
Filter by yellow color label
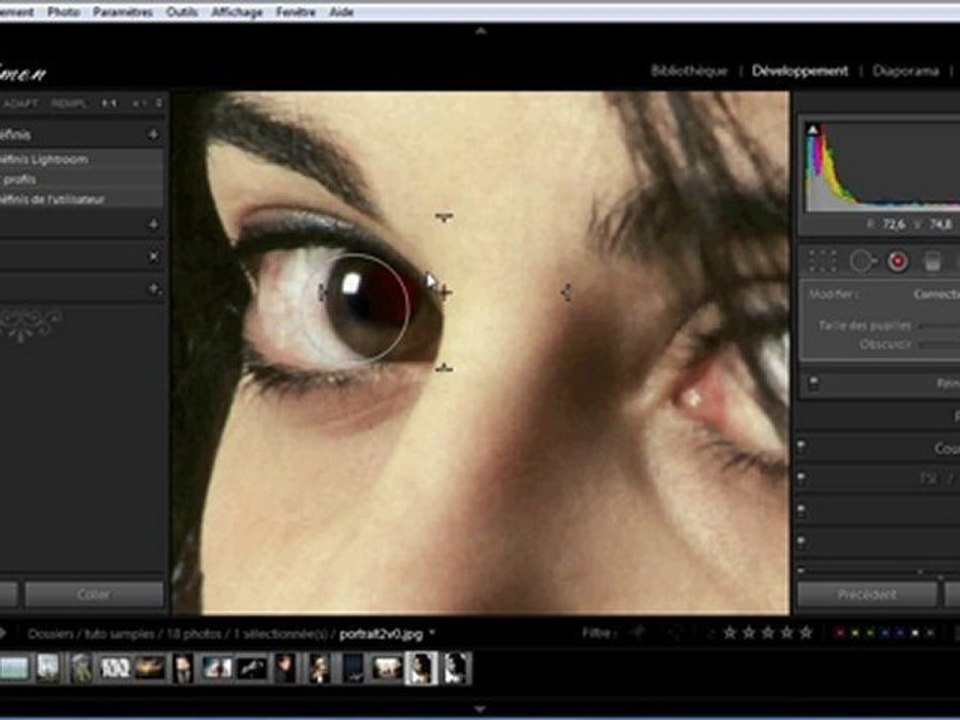click(x=855, y=633)
